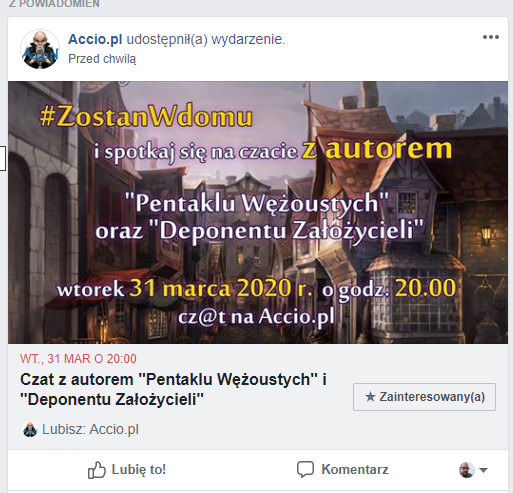
Task: Expand the dropdown arrow next to user avatar
Action: click(483, 470)
